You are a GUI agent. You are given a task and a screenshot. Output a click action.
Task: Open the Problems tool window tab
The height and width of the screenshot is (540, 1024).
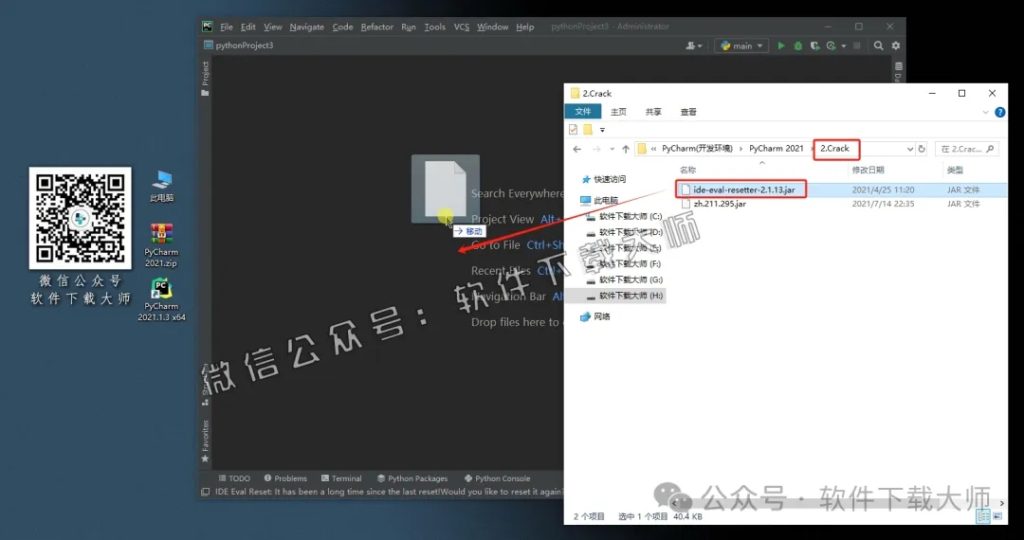pyautogui.click(x=285, y=479)
